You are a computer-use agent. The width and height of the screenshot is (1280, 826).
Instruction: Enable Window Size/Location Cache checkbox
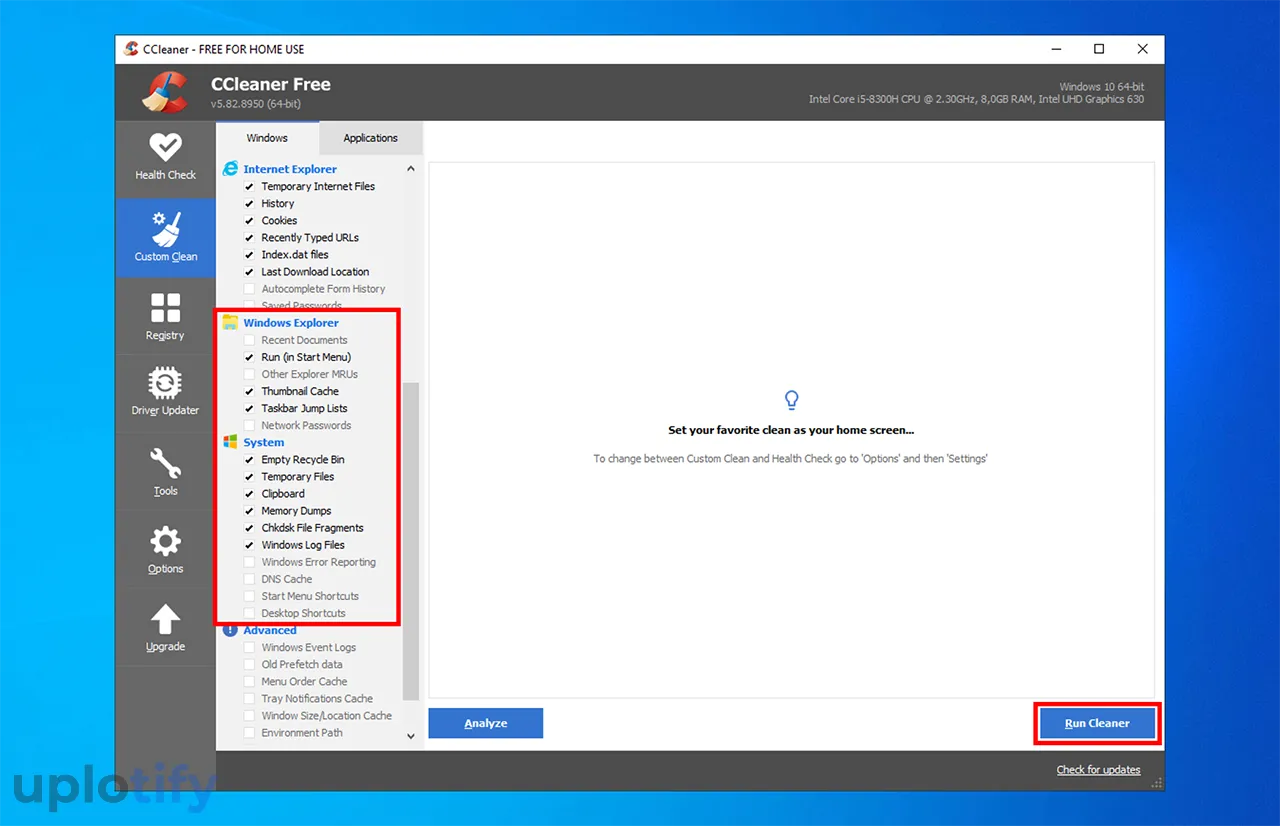pyautogui.click(x=250, y=716)
